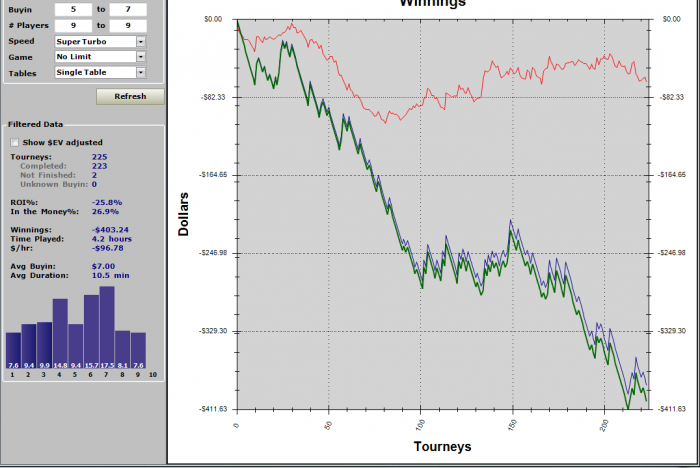Select the No Limit game combo box

(100, 57)
